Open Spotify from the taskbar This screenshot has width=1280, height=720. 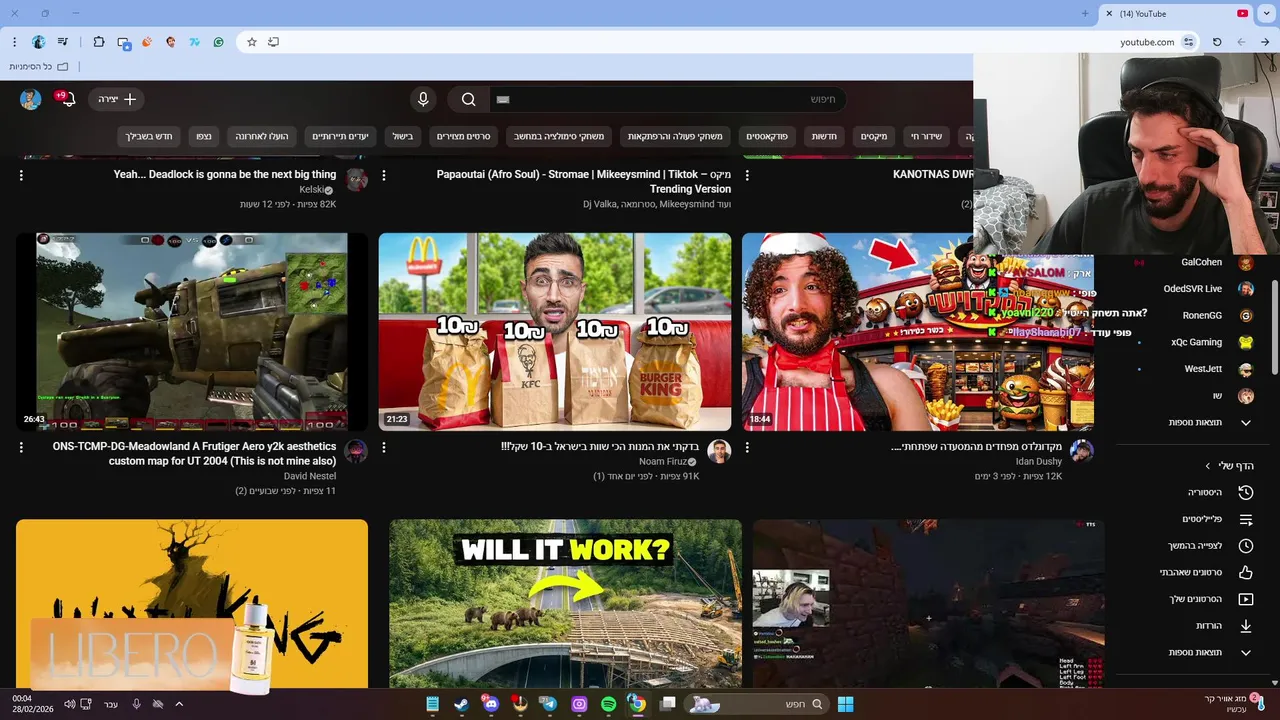[609, 704]
